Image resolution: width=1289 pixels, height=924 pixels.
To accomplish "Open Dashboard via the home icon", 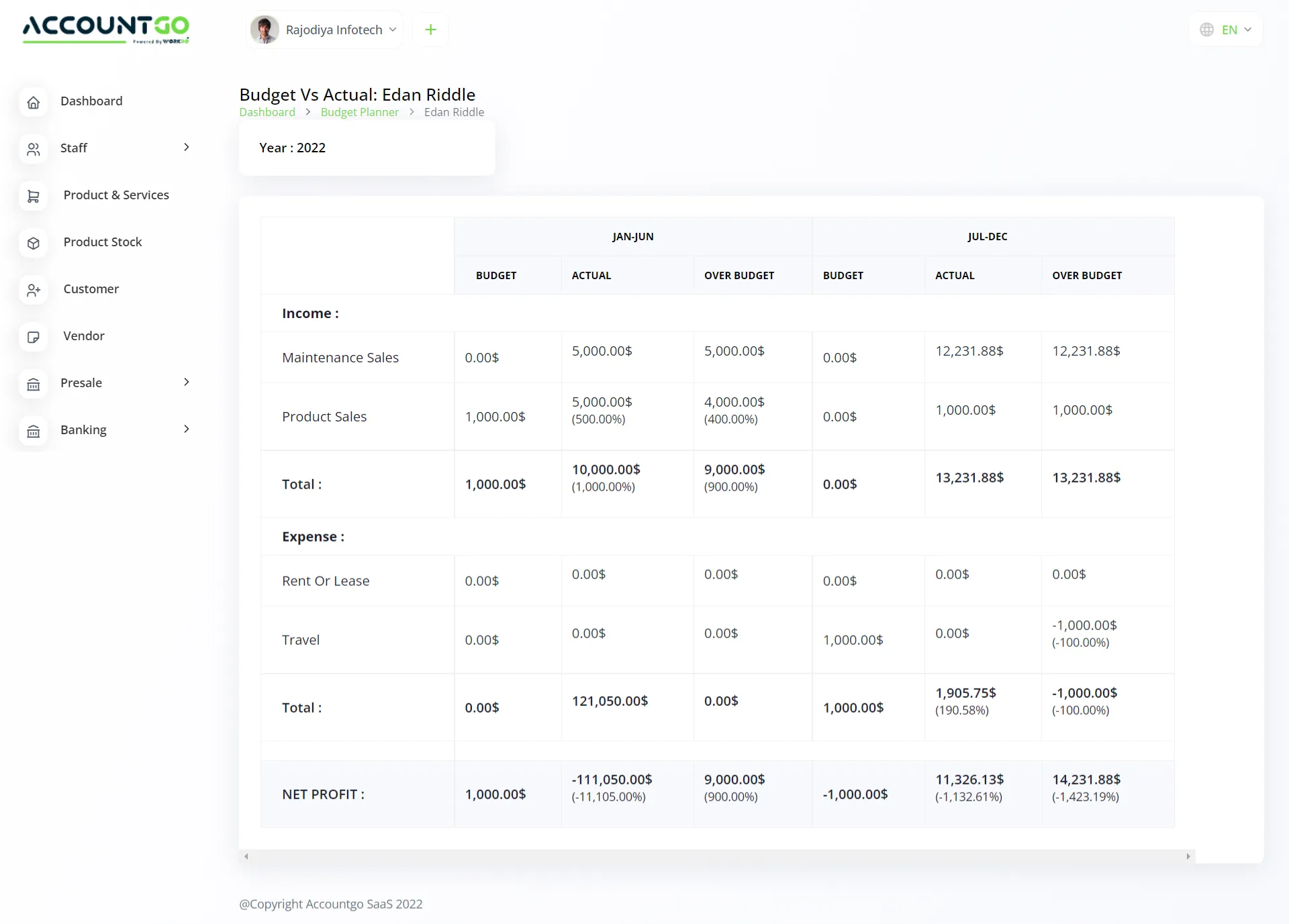I will pos(34,102).
